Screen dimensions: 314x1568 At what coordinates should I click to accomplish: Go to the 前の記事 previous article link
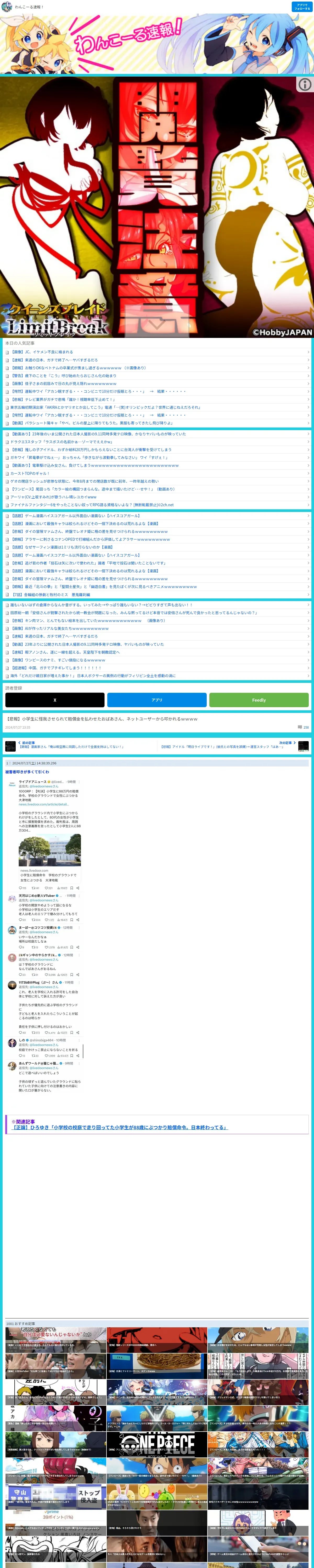coord(71,745)
